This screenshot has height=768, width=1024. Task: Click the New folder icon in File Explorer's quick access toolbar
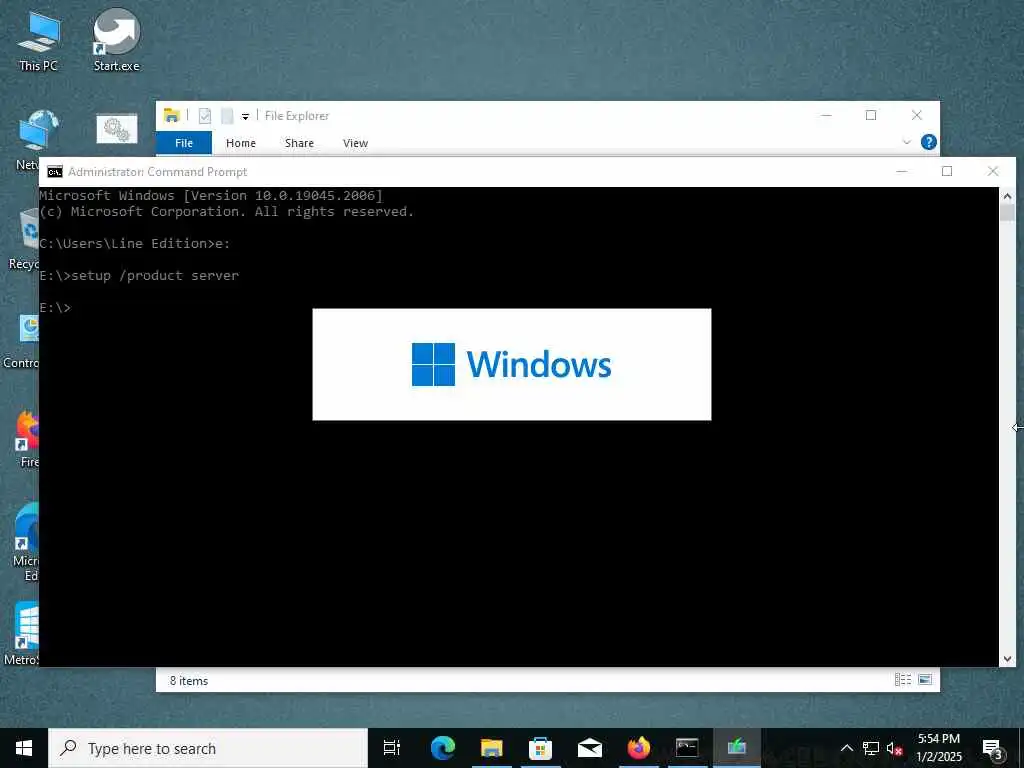click(x=227, y=116)
